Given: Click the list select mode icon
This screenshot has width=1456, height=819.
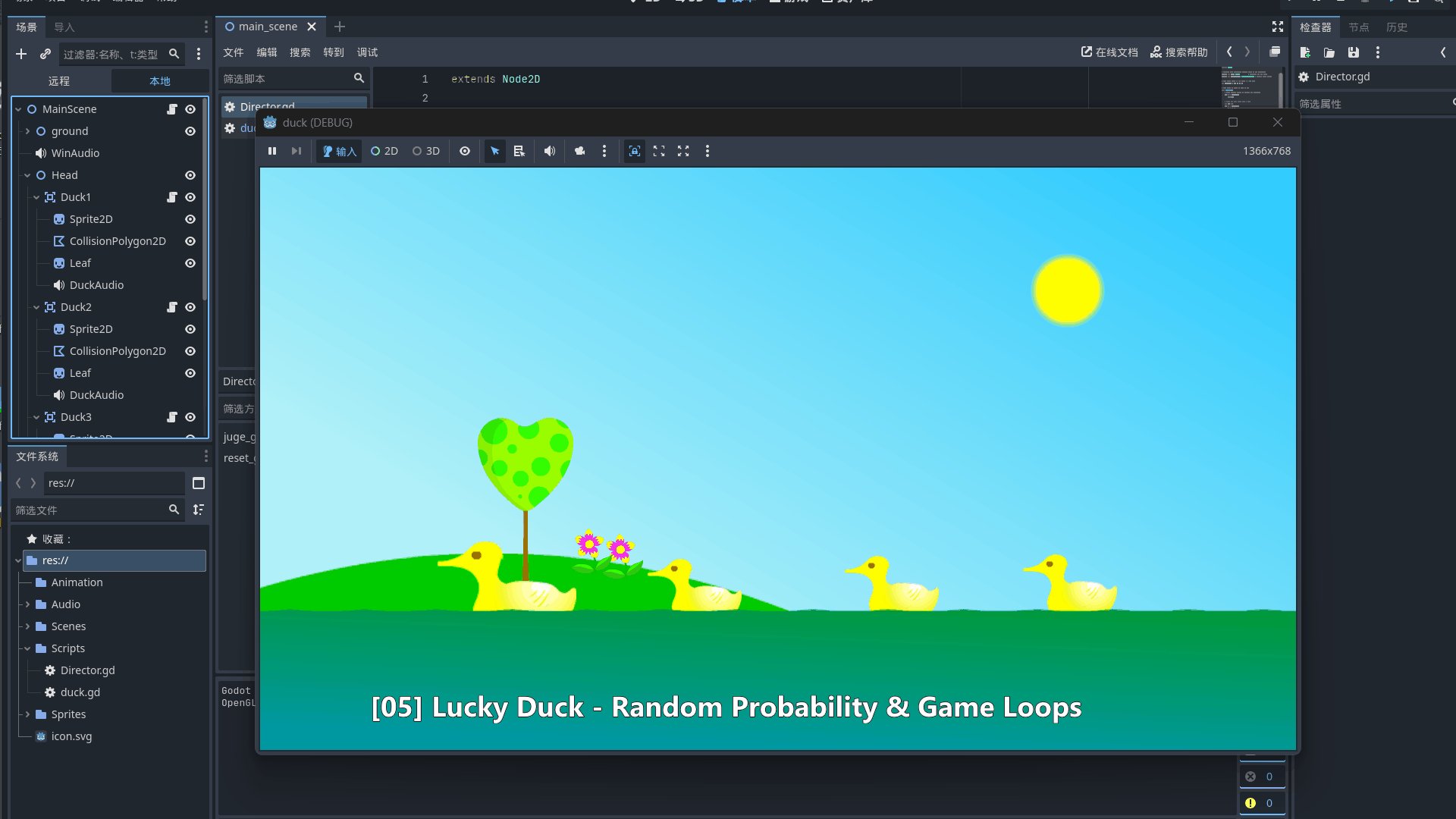Looking at the screenshot, I should 519,151.
